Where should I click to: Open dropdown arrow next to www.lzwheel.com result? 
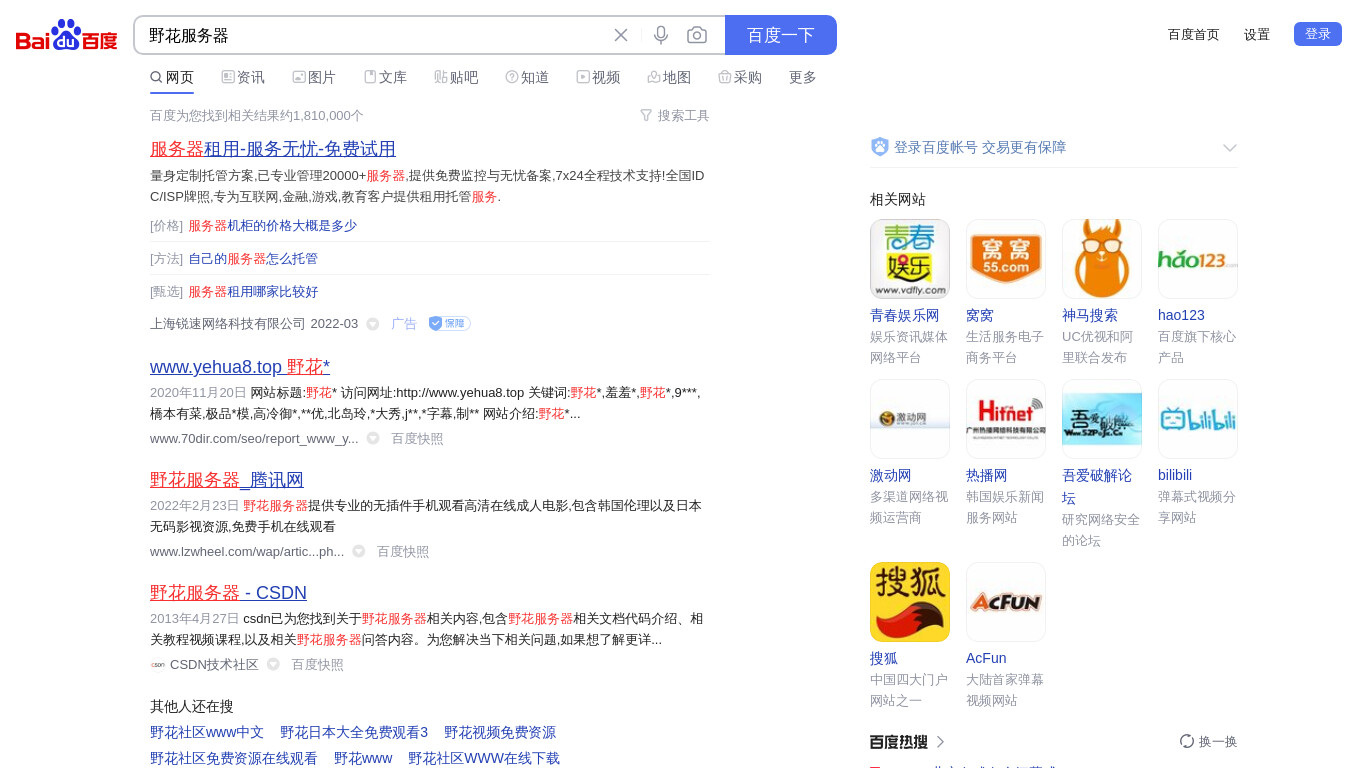359,551
